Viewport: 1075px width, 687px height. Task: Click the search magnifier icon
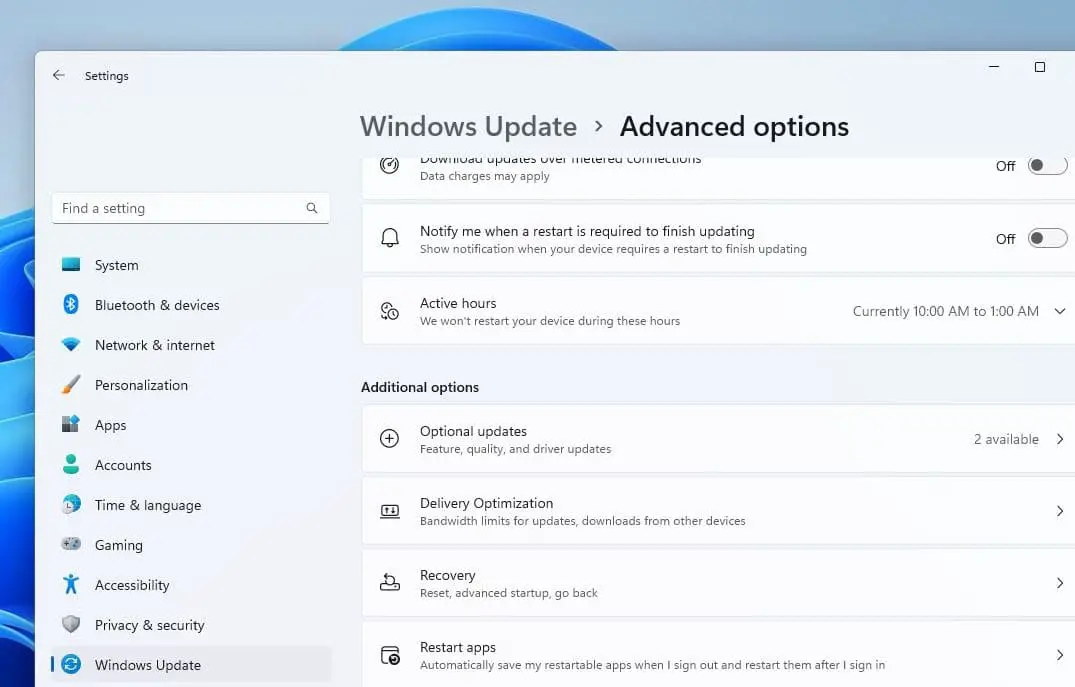(x=312, y=208)
